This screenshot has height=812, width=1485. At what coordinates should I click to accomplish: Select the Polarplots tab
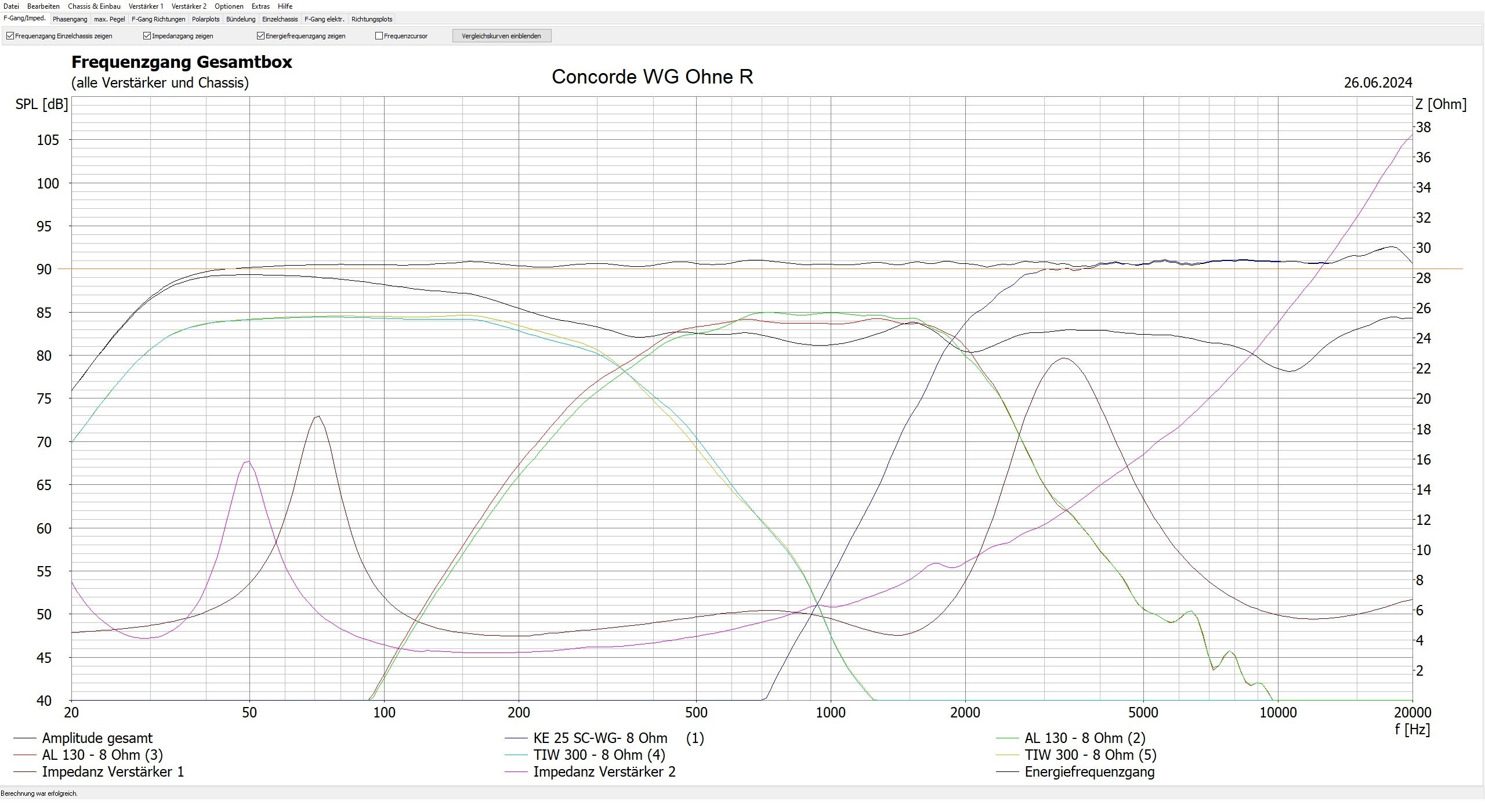205,19
